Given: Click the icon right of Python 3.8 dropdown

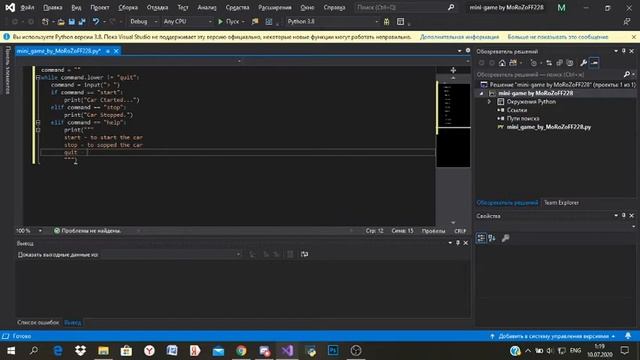Looking at the screenshot, I should (386, 22).
